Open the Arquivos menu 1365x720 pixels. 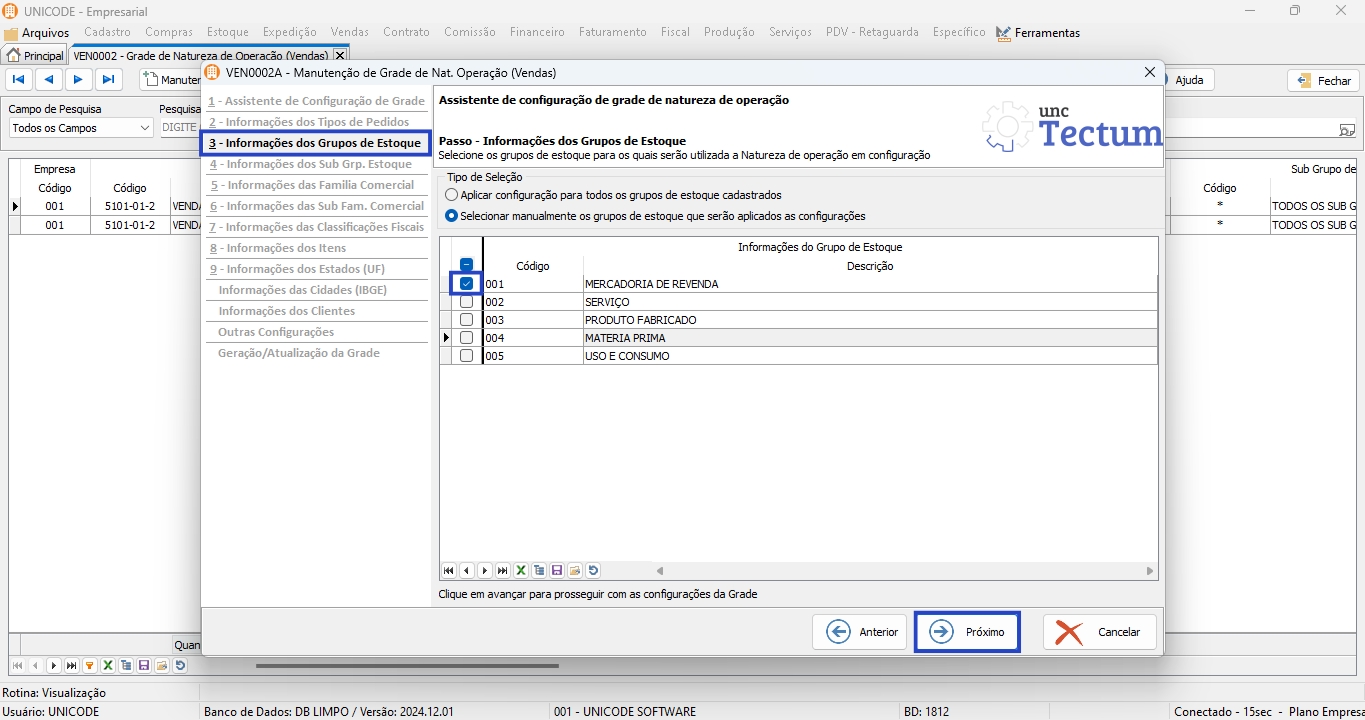(45, 33)
